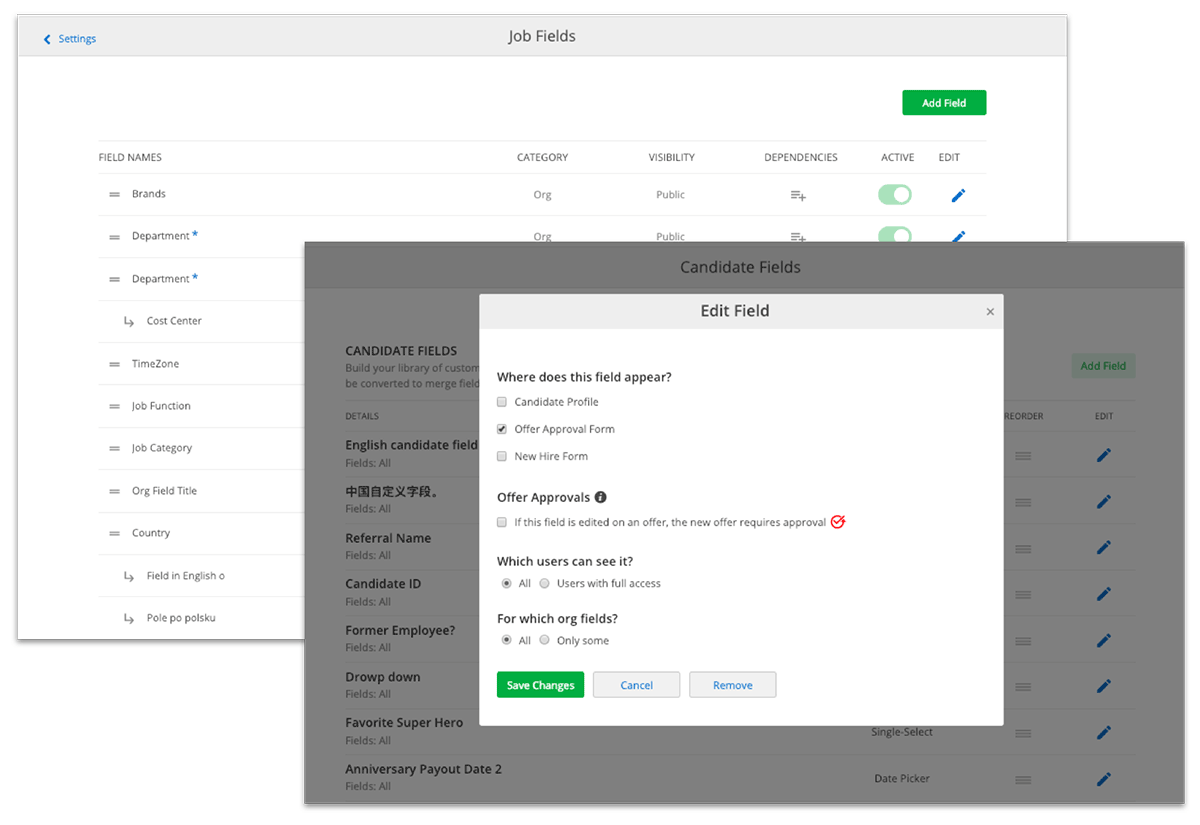Grab the drag handle of the Country row

click(115, 533)
